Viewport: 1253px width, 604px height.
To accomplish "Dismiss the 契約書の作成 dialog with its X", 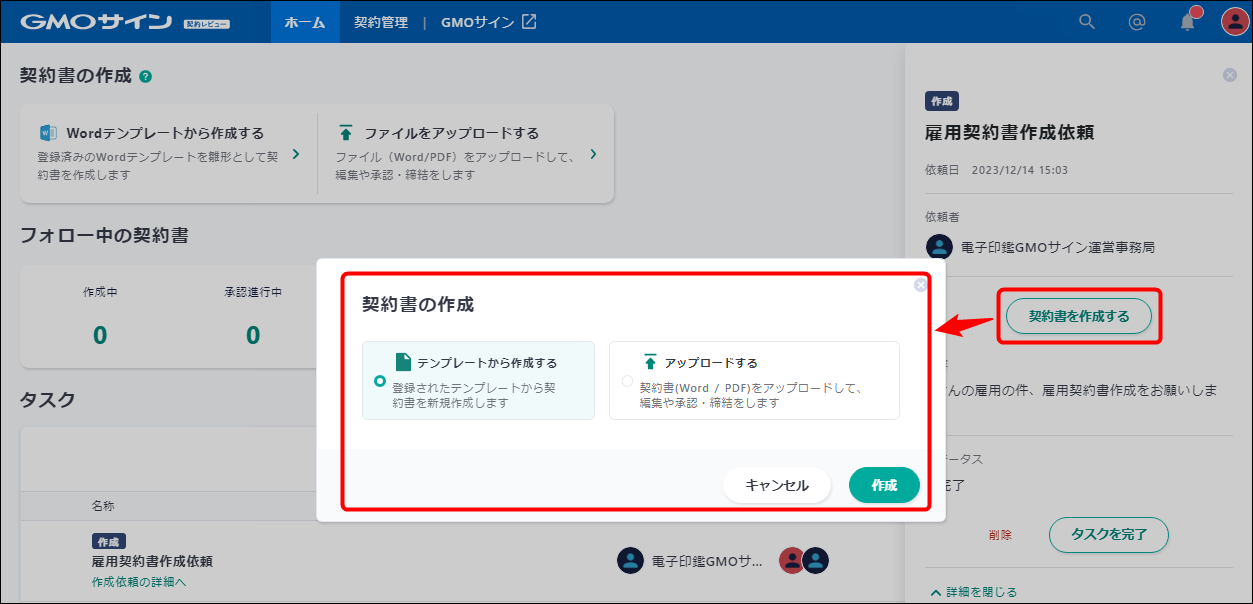I will (920, 284).
